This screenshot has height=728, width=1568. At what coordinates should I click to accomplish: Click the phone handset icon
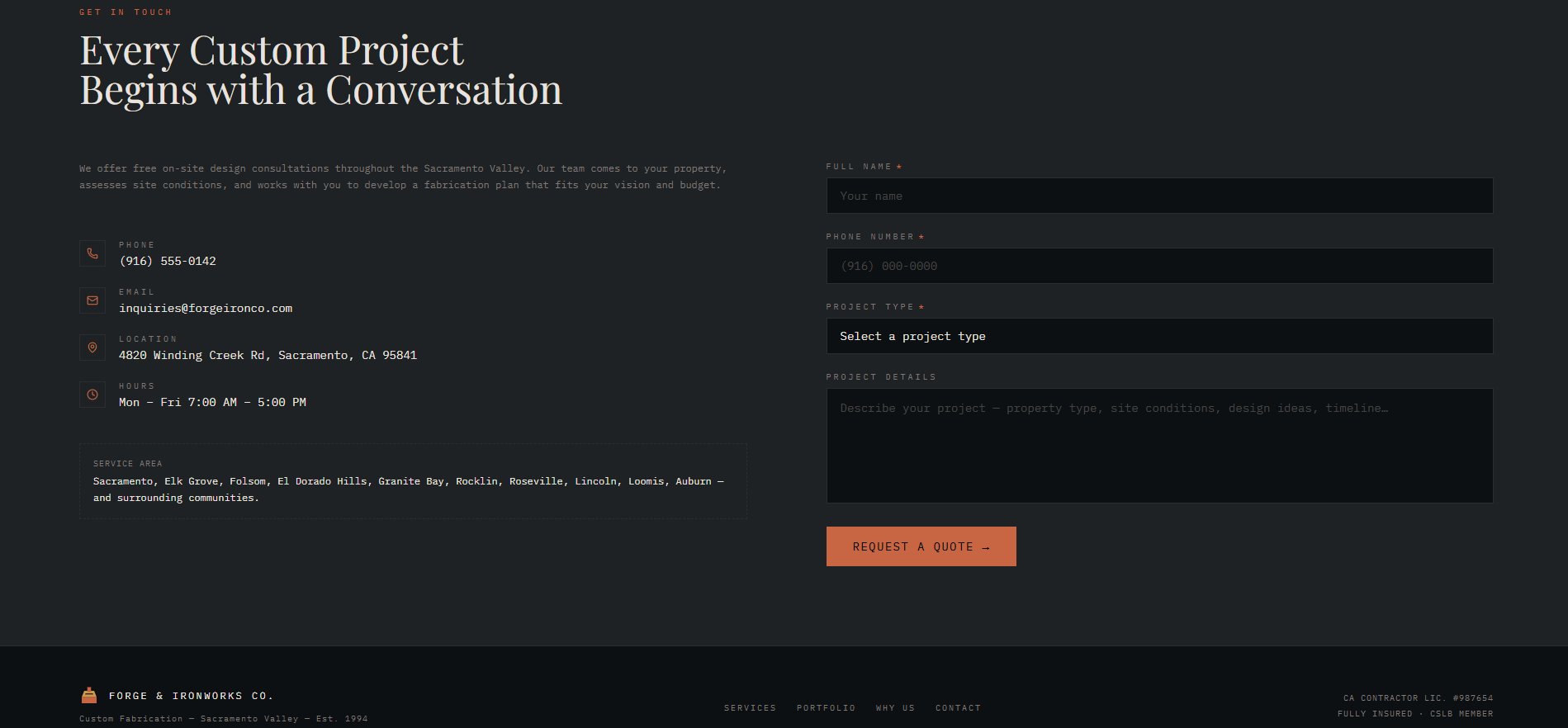click(x=92, y=253)
